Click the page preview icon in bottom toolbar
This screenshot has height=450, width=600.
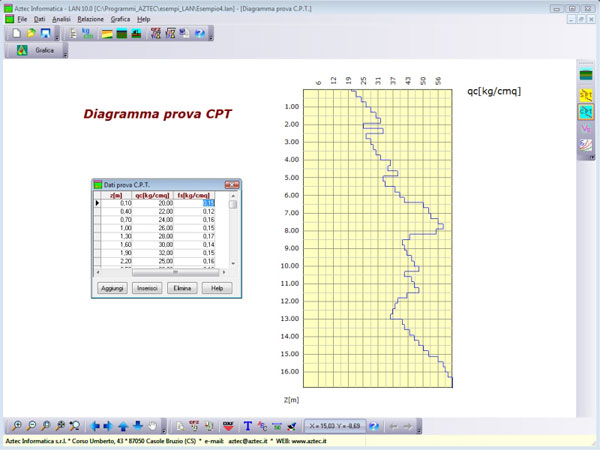180,426
